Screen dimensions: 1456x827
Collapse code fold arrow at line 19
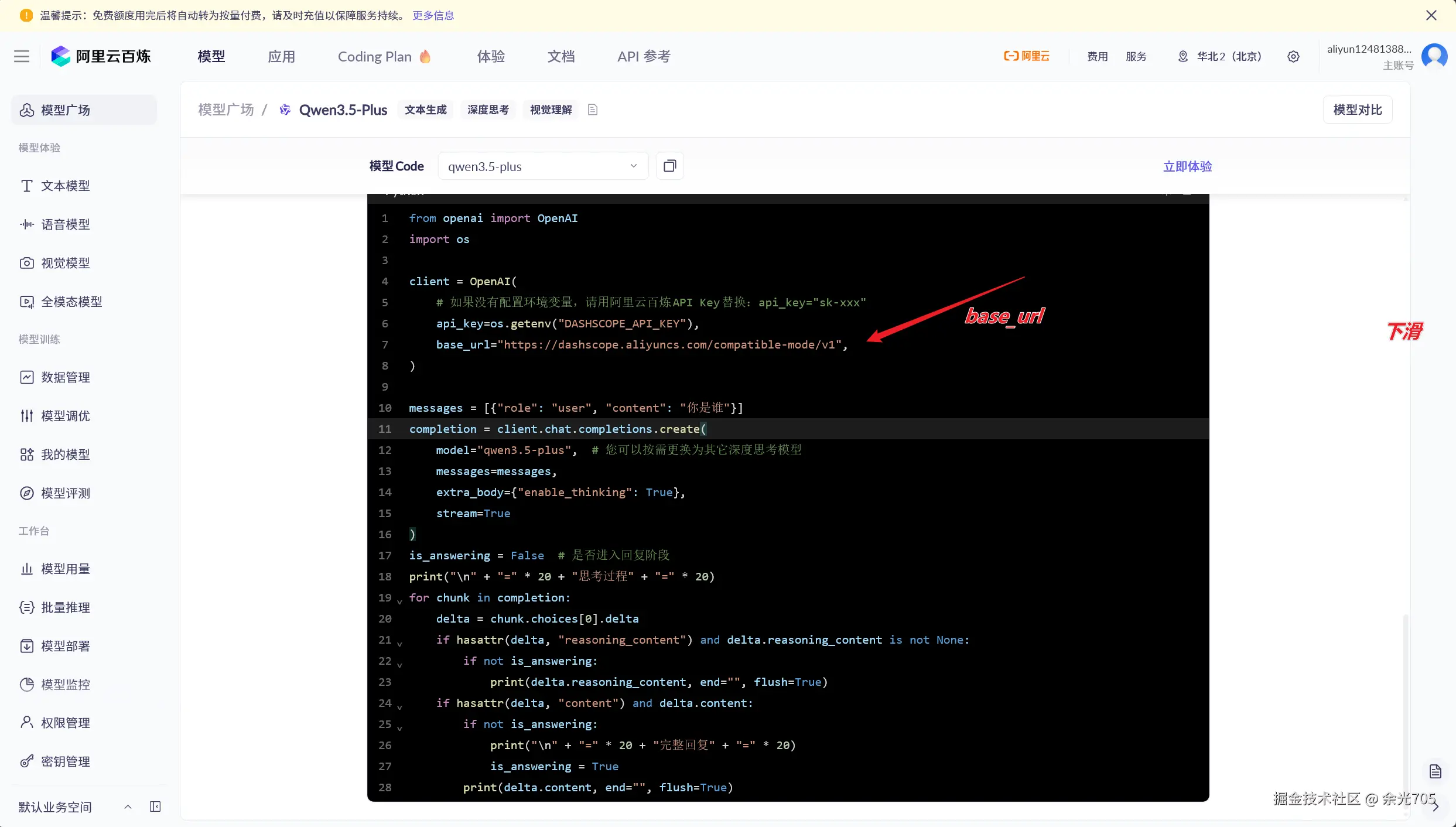point(399,601)
